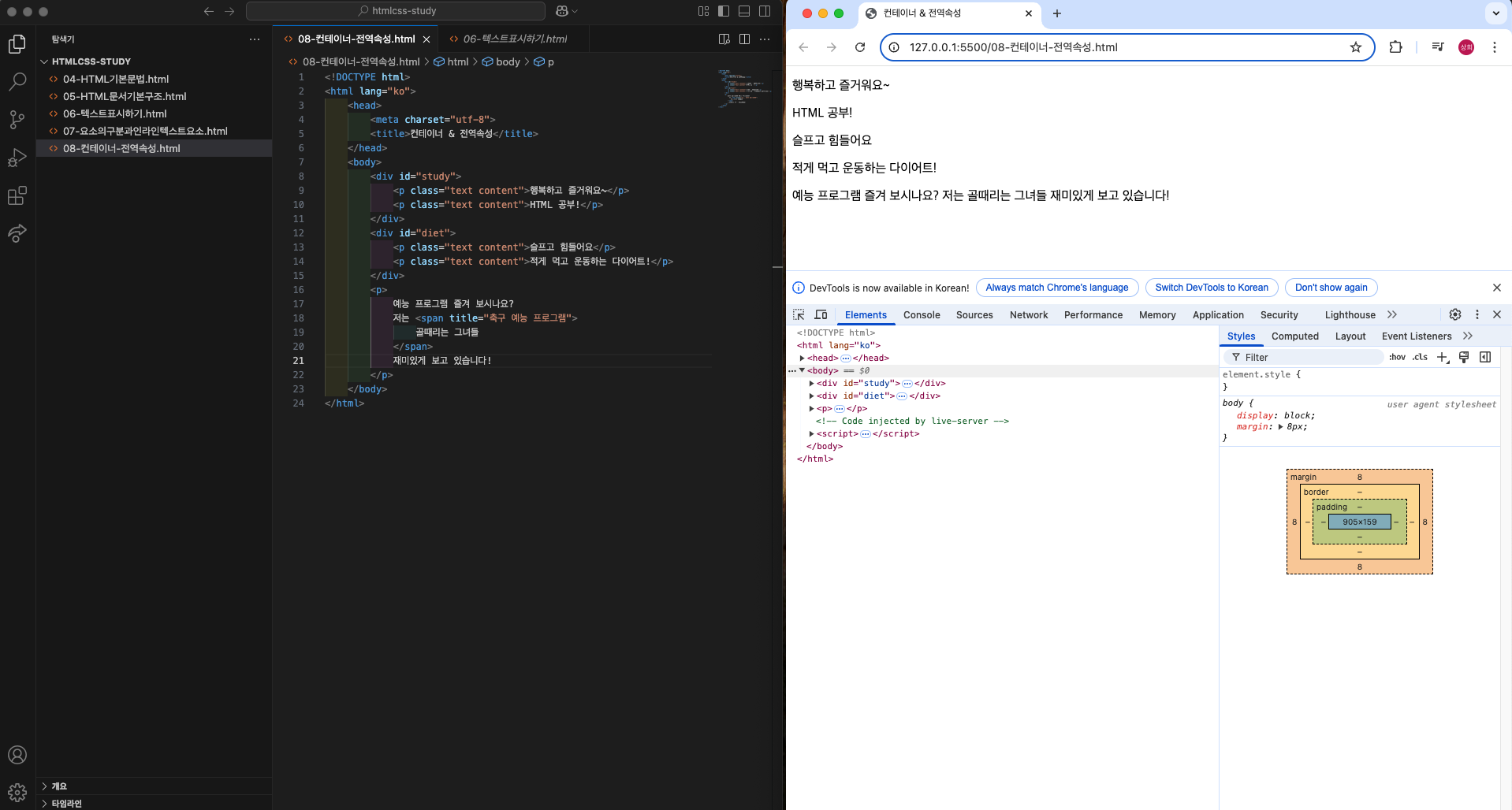Open the Chrome profile avatar
1512x810 pixels.
(x=1466, y=47)
